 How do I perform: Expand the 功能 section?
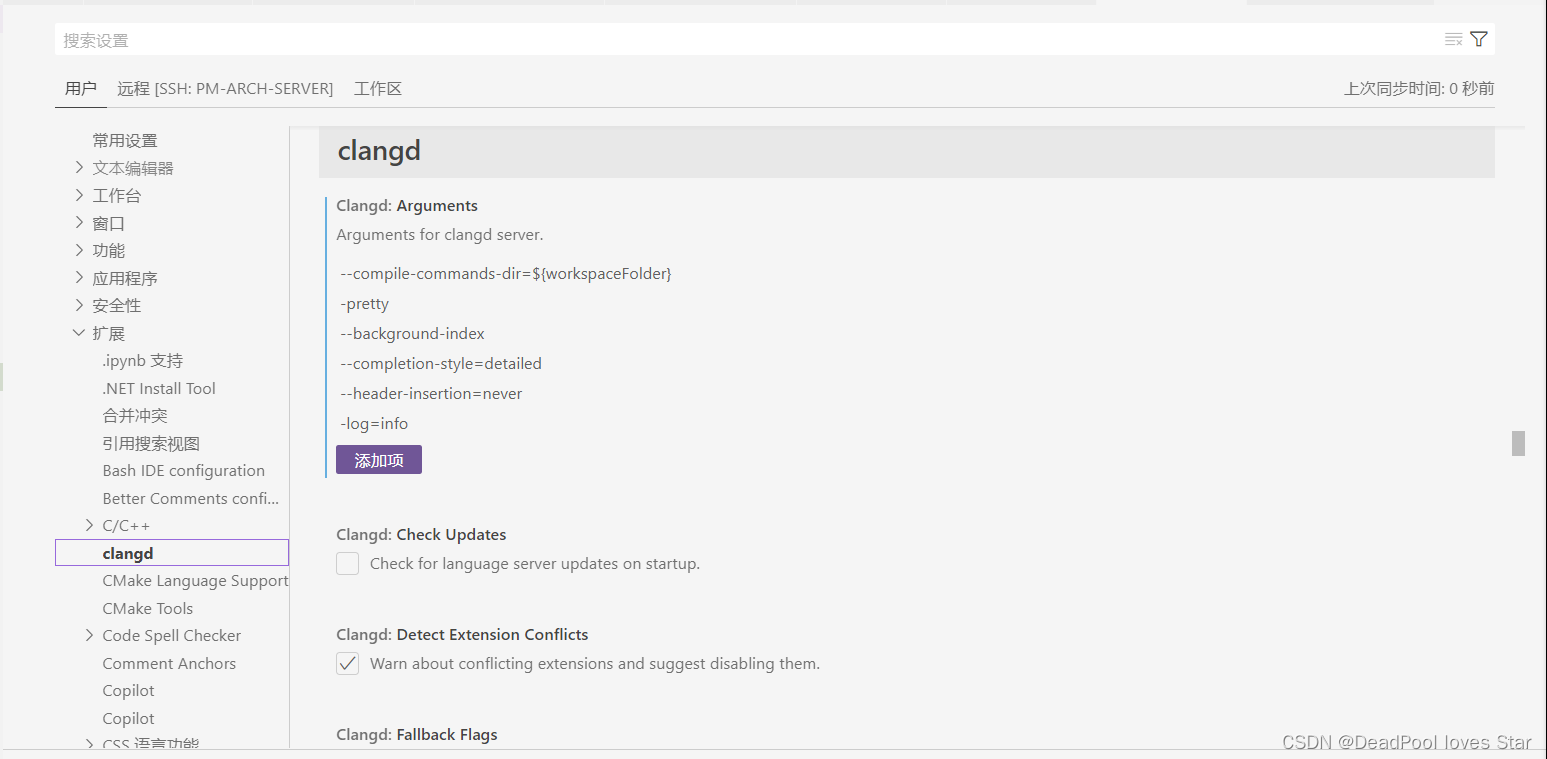(x=80, y=251)
